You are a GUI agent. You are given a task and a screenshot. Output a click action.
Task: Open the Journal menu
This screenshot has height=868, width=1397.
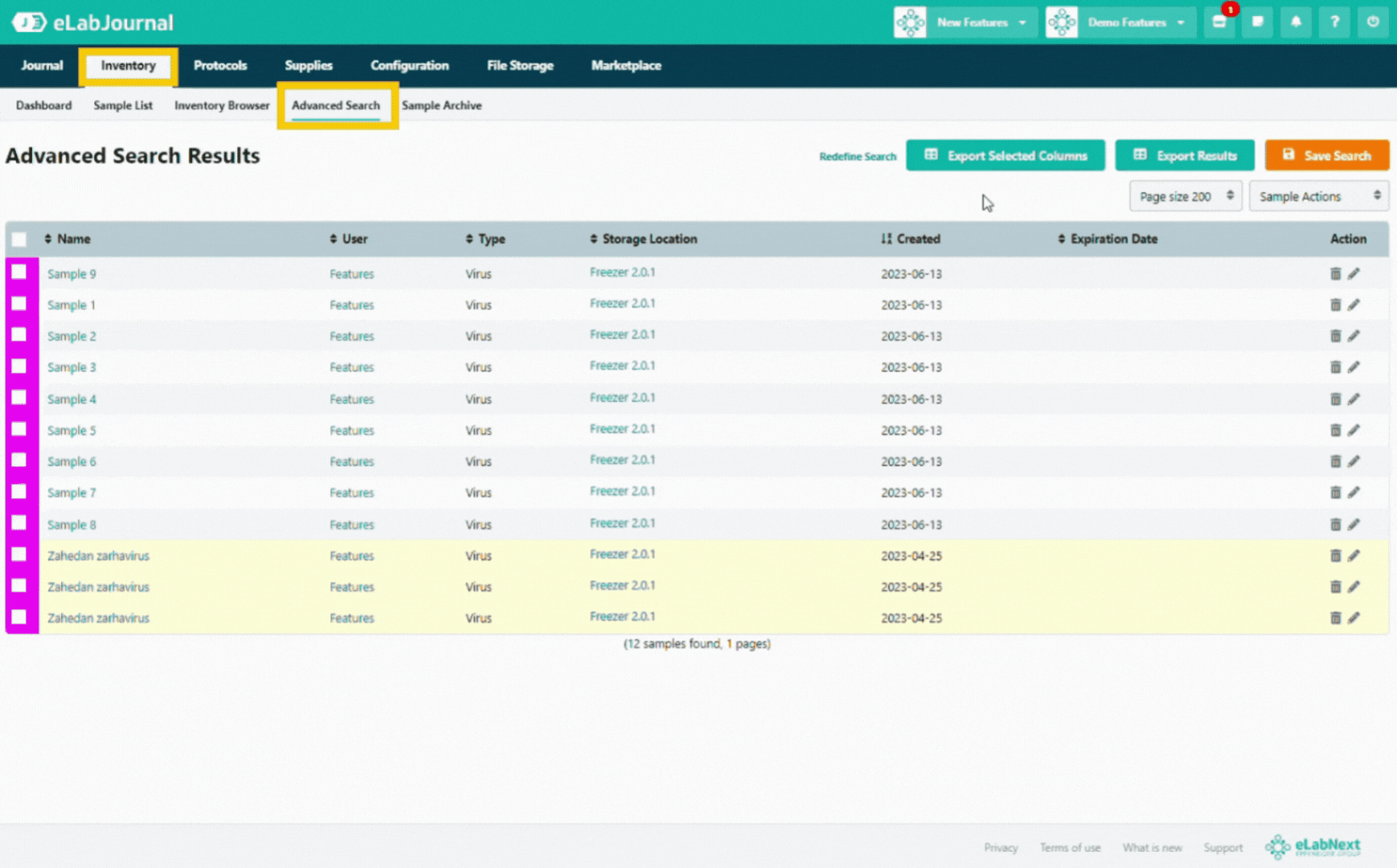tap(42, 65)
